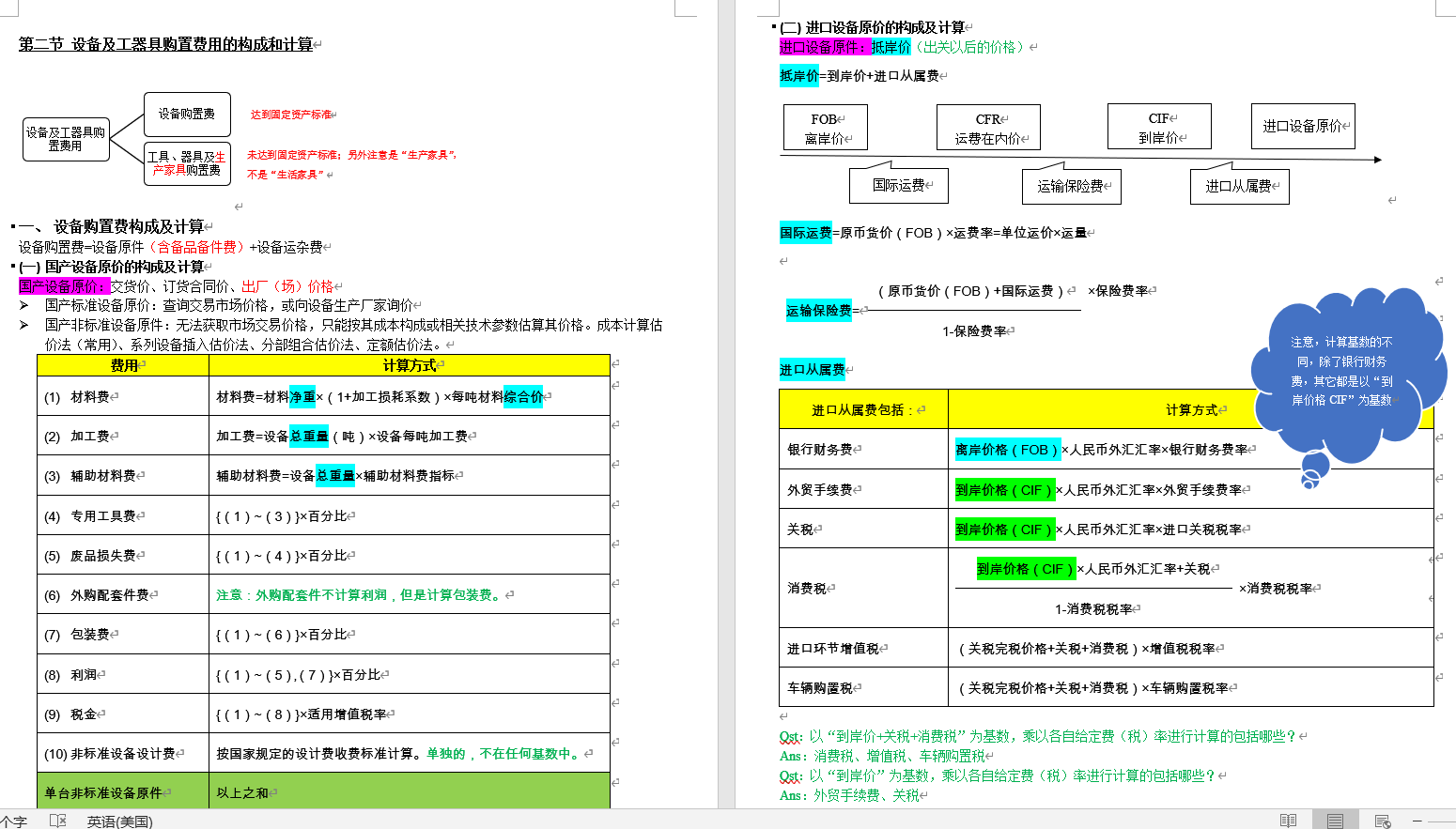Click the CIF 到岸价 text box
The width and height of the screenshot is (1456, 829).
(x=1159, y=127)
